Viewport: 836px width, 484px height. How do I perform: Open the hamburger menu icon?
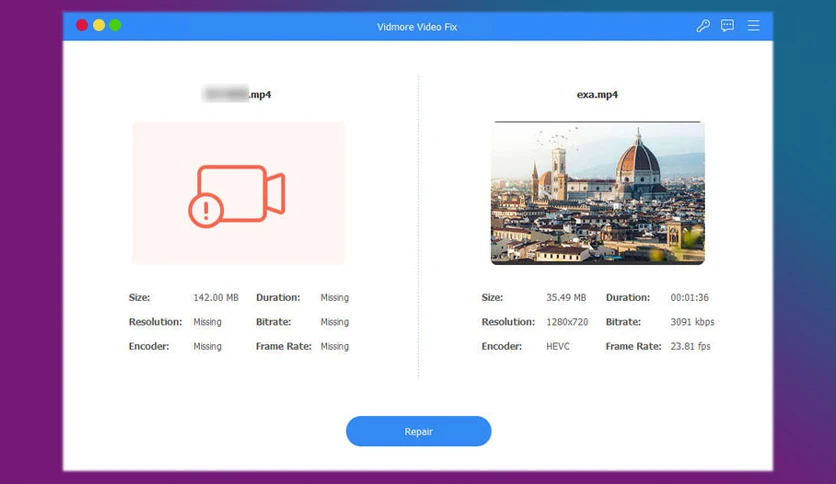(x=753, y=26)
